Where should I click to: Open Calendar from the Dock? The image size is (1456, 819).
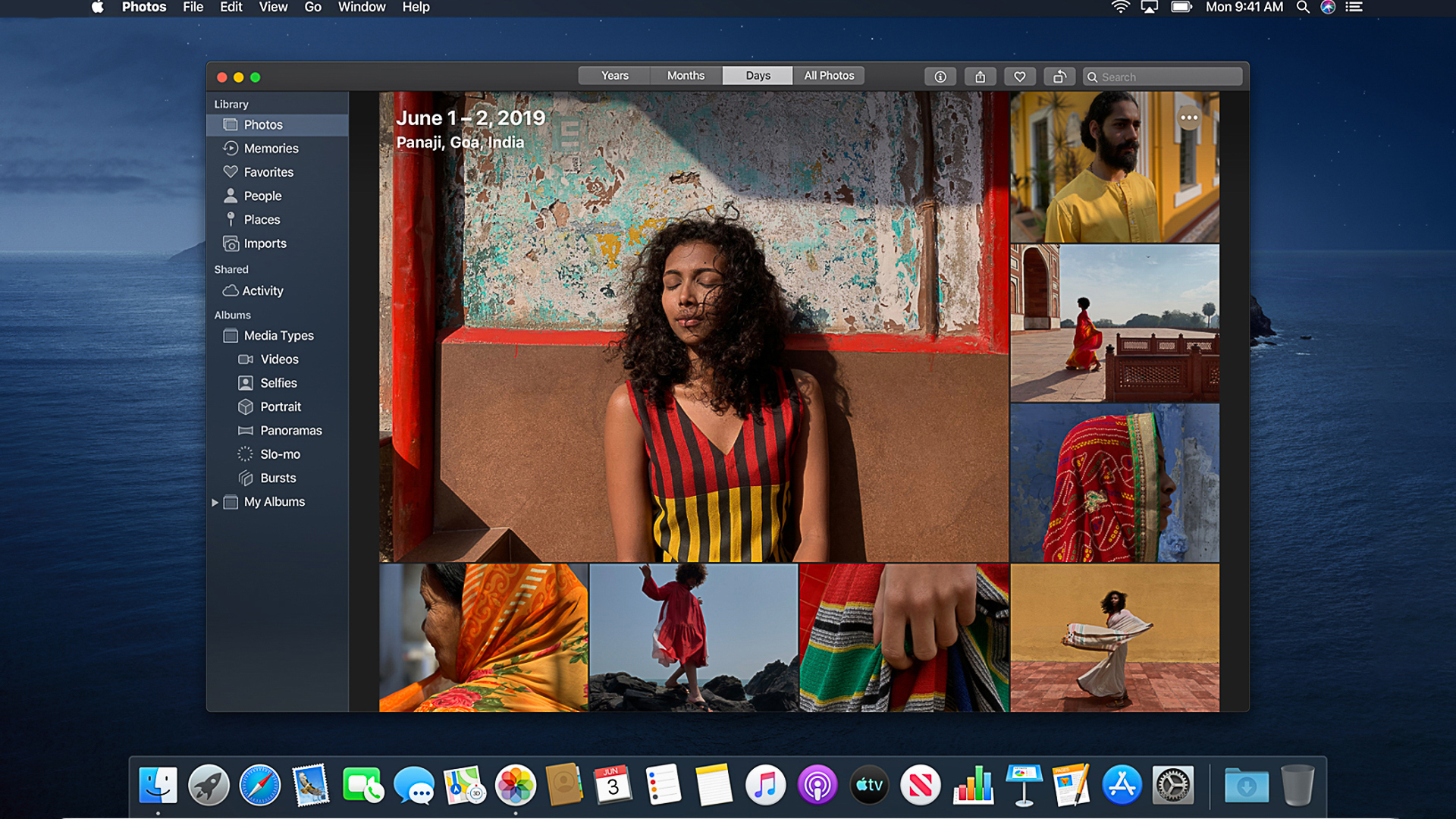[x=613, y=785]
